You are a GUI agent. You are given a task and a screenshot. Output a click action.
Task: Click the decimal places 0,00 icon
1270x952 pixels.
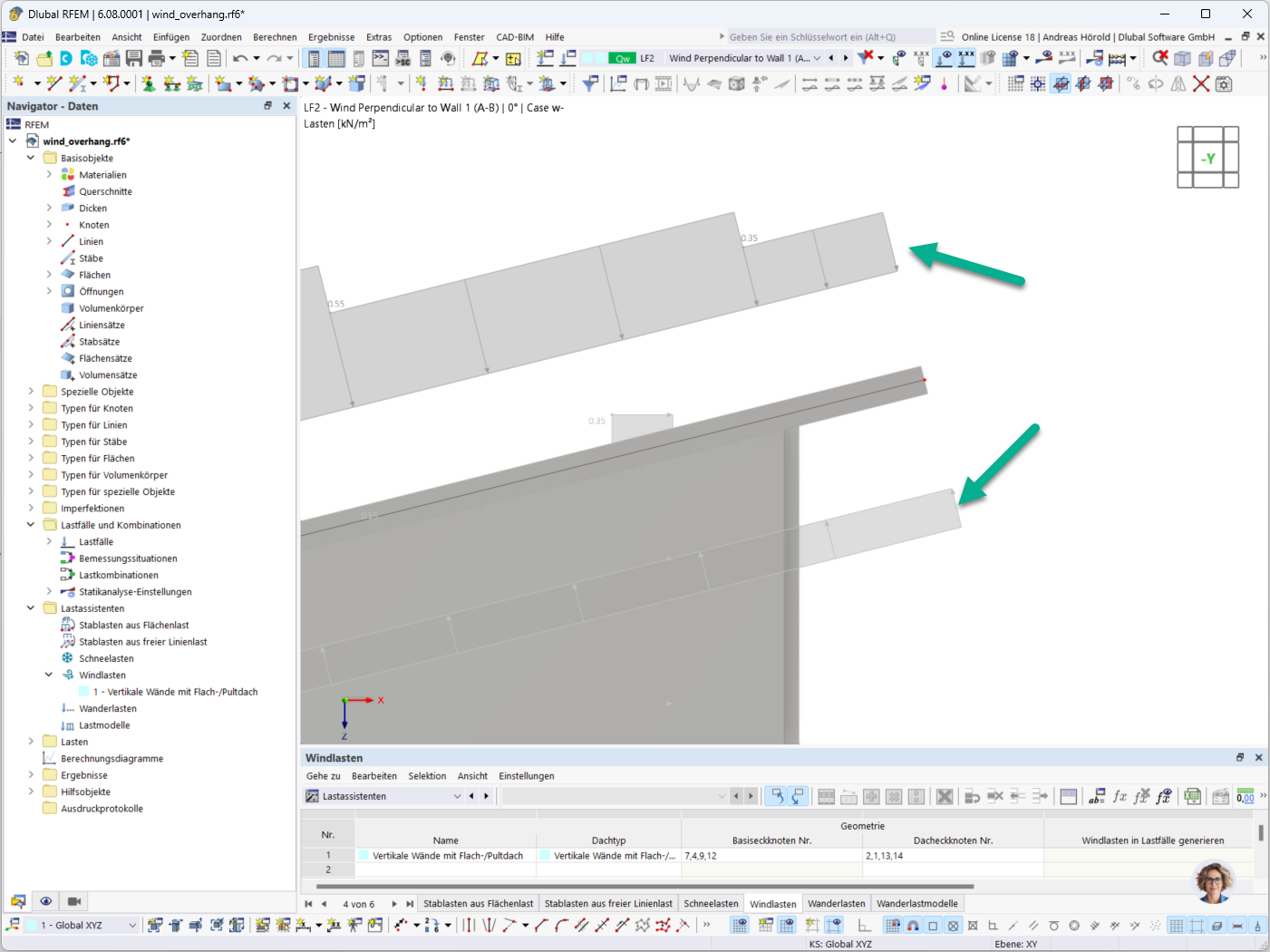coord(1246,796)
